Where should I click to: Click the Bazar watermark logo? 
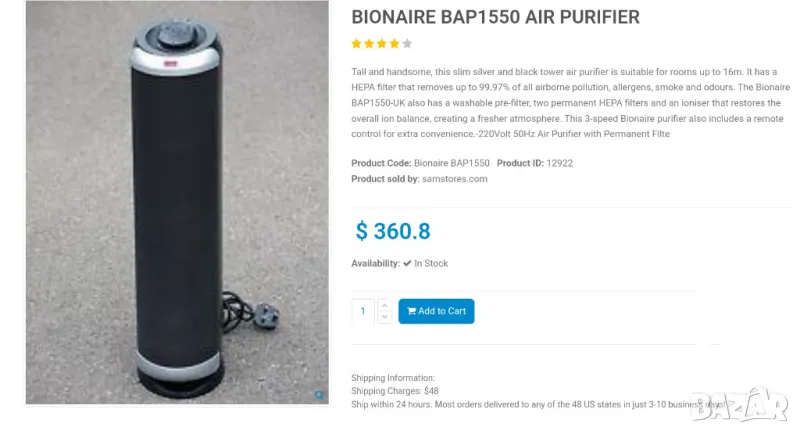pyautogui.click(x=741, y=403)
